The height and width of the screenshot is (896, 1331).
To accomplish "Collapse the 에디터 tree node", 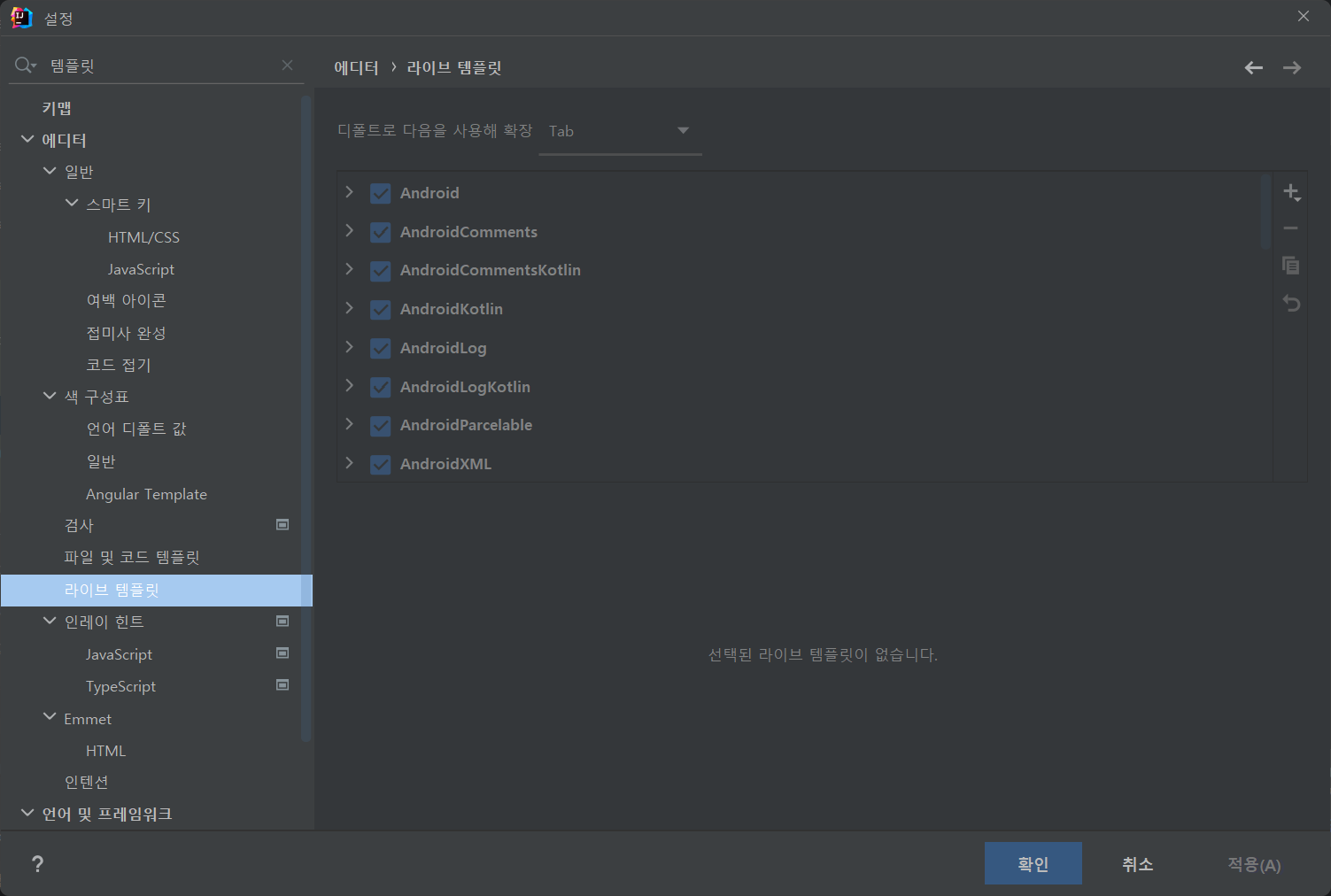I will [27, 139].
